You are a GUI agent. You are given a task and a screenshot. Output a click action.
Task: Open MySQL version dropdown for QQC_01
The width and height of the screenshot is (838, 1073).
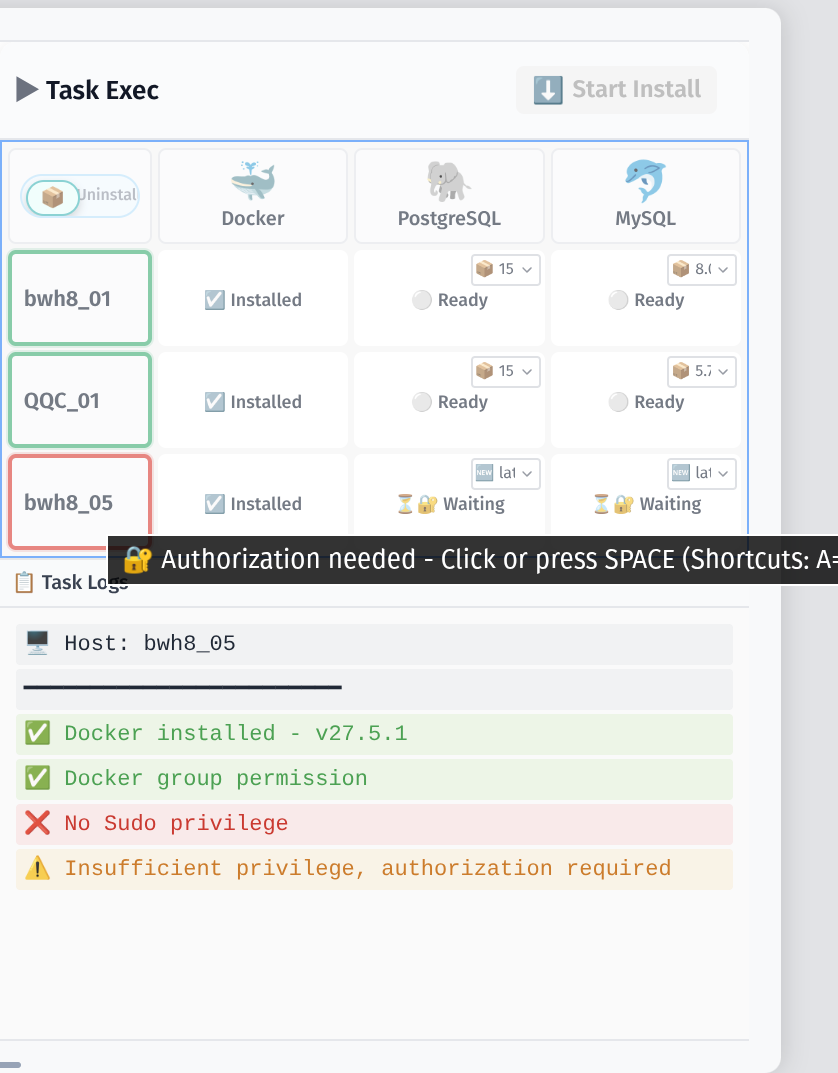702,371
